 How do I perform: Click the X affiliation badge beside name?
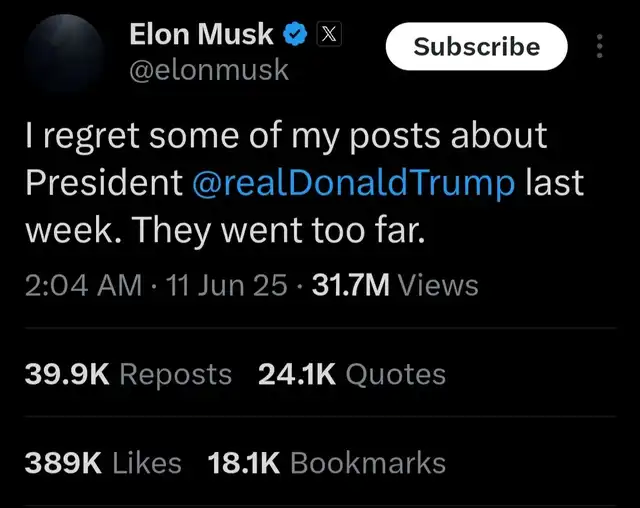click(x=327, y=35)
